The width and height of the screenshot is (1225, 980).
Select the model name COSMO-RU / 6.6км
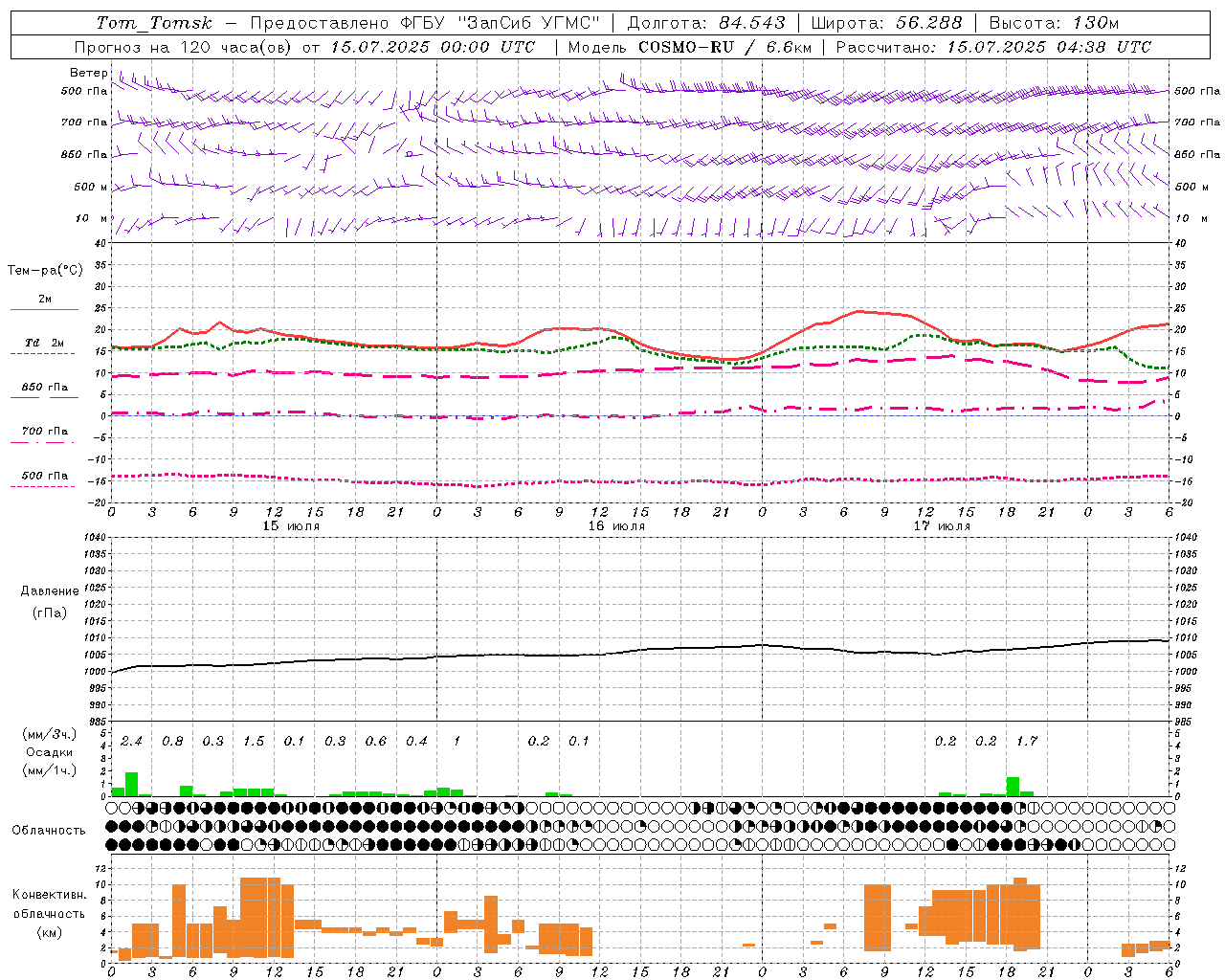[x=724, y=47]
